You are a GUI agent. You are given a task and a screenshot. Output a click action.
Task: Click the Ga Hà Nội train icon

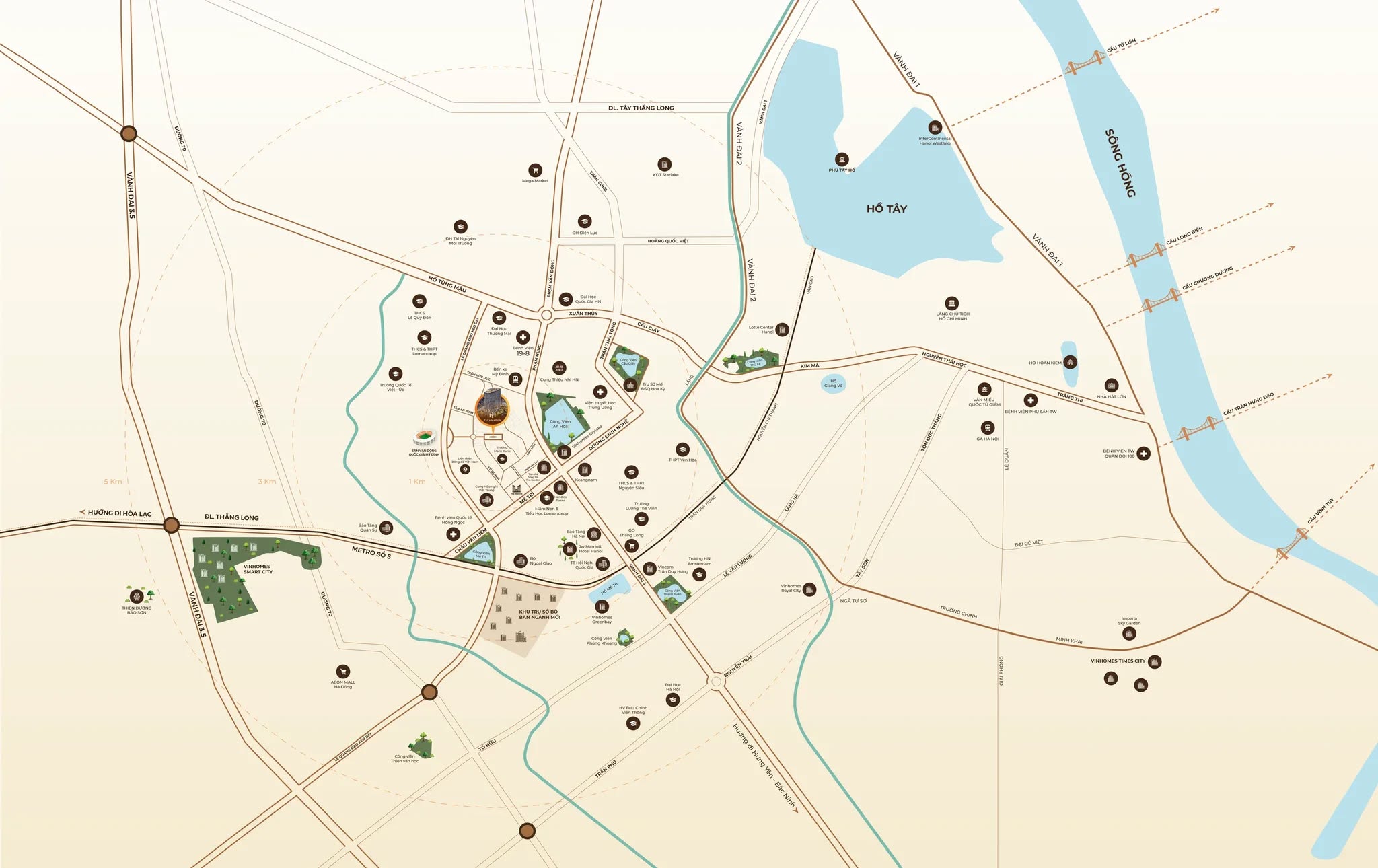coord(987,427)
